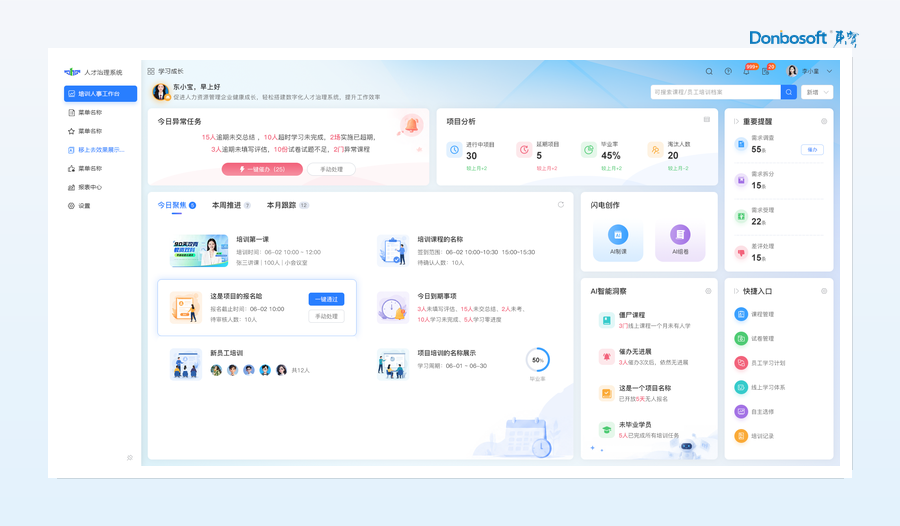Collapse the 重要提醒 panel triangle
This screenshot has height=526, width=900.
pyautogui.click(x=736, y=121)
